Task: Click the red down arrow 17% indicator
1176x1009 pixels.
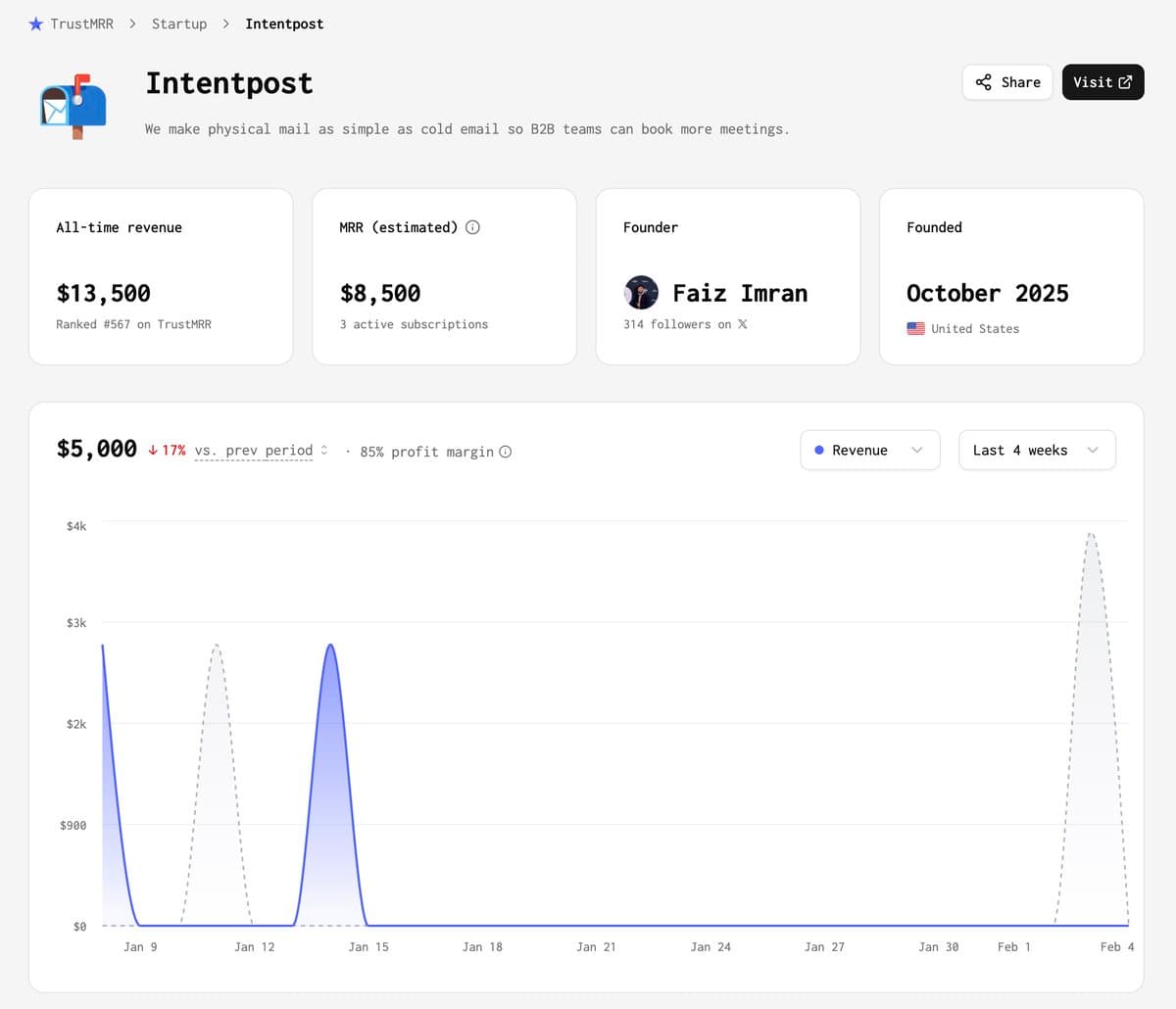Action: 167,451
